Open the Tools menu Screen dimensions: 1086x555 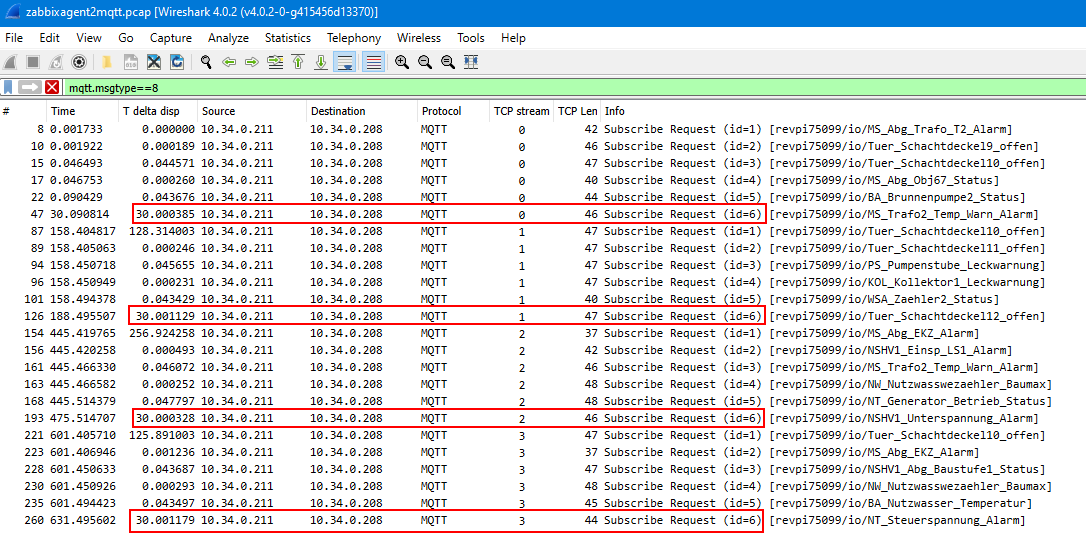[x=470, y=38]
